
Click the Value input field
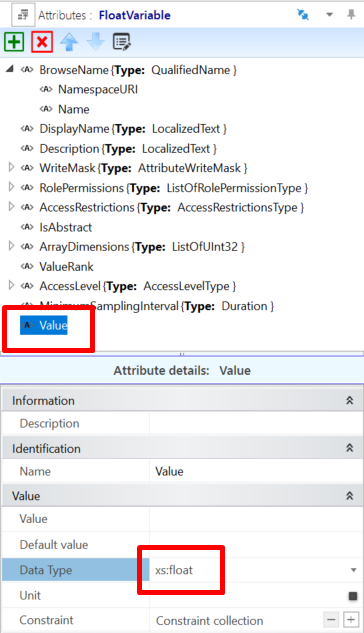click(x=256, y=519)
